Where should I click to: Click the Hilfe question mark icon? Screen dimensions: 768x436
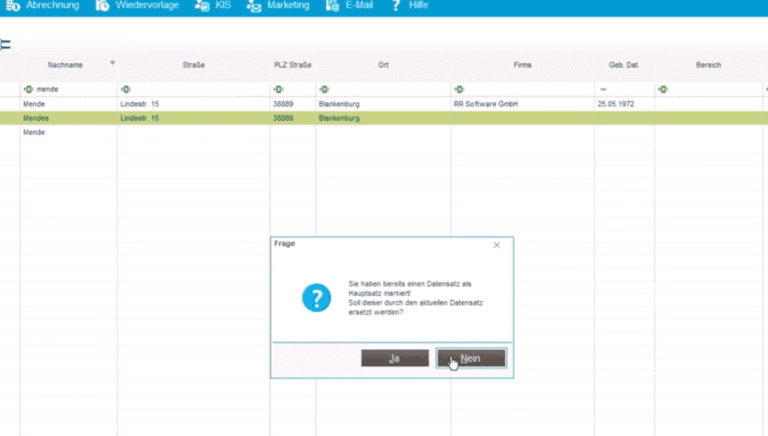[x=396, y=5]
